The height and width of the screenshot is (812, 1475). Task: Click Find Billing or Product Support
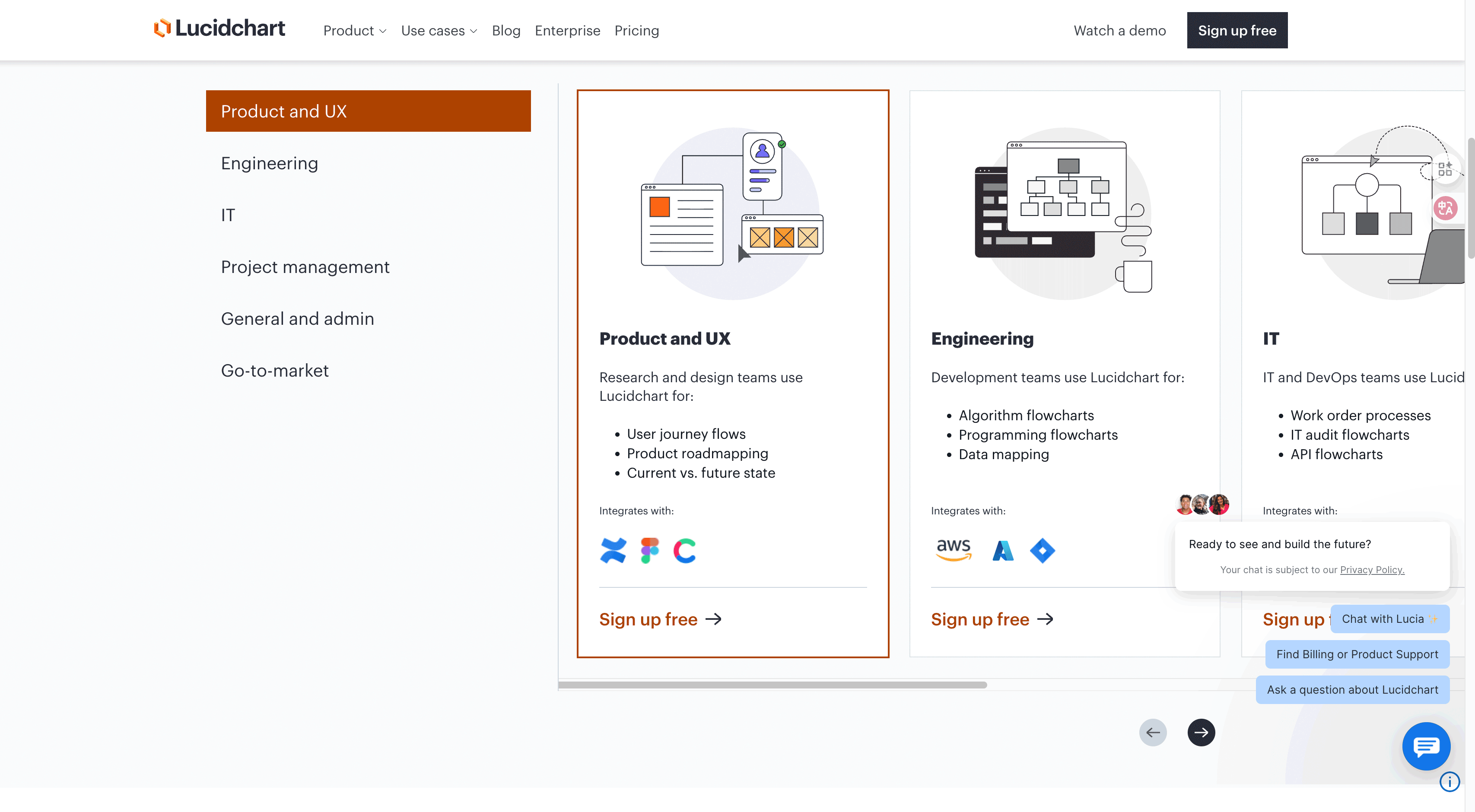[1357, 654]
